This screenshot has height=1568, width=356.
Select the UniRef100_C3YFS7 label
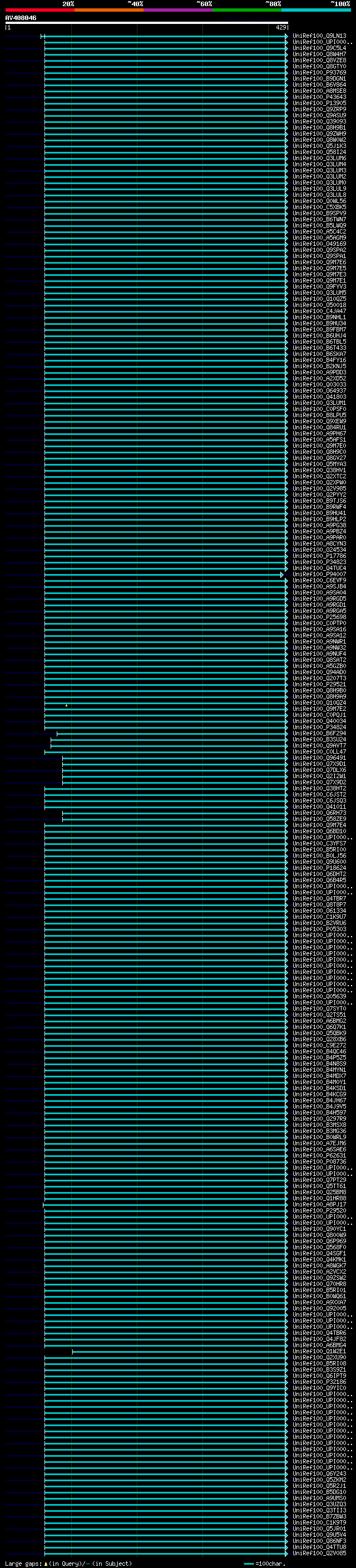(319, 843)
